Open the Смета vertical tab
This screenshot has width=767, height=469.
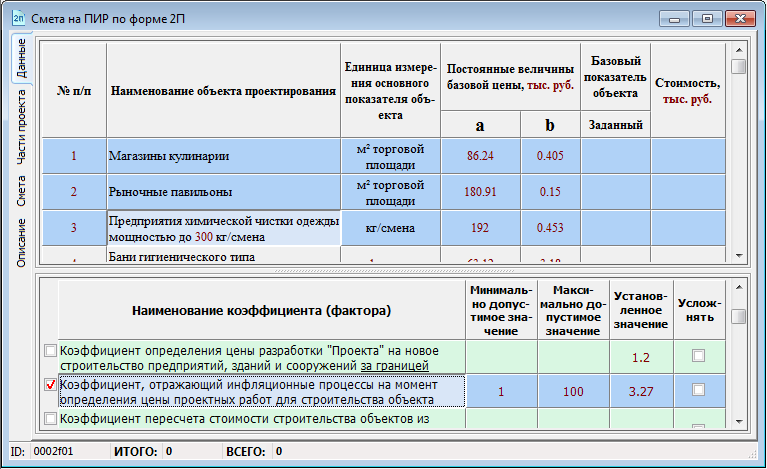(x=22, y=191)
